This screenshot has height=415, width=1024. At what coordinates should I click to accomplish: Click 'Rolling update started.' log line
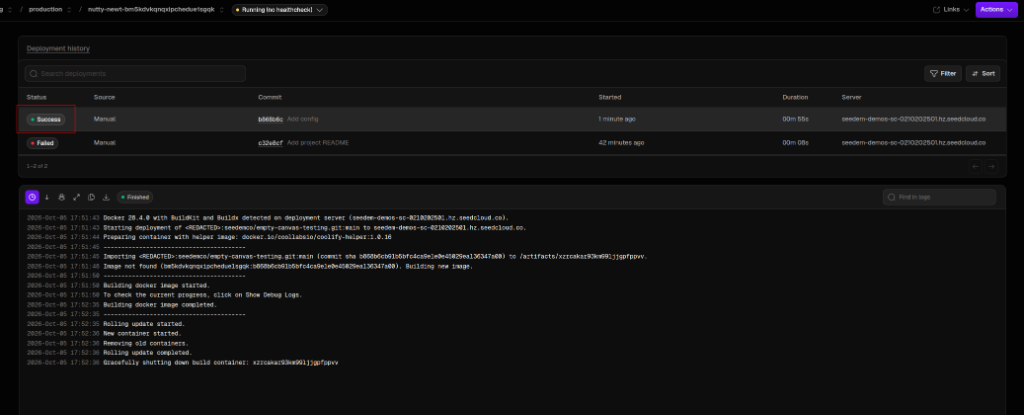[x=144, y=324]
